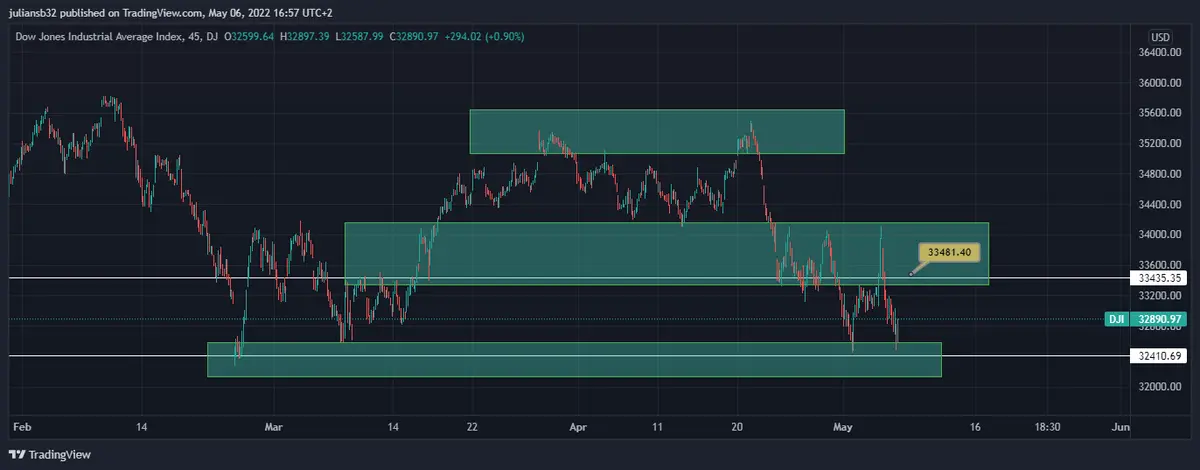Screen dimensions: 1200x470
Task: Click the Apr label on time axis
Action: [577, 427]
